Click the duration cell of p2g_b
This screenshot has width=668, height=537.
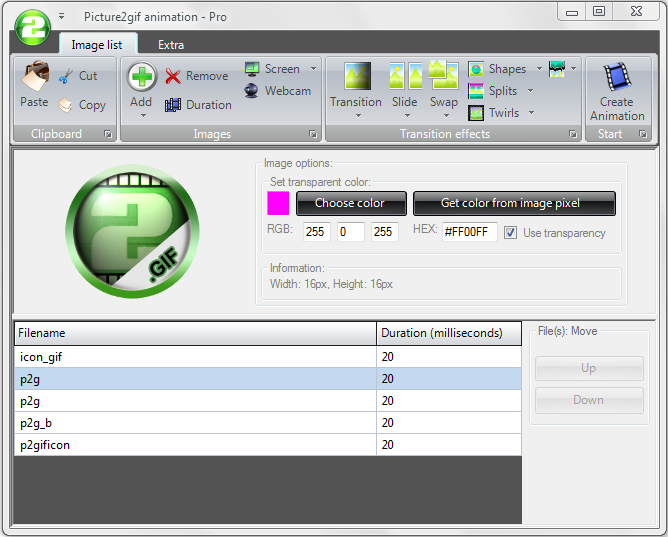click(x=449, y=423)
